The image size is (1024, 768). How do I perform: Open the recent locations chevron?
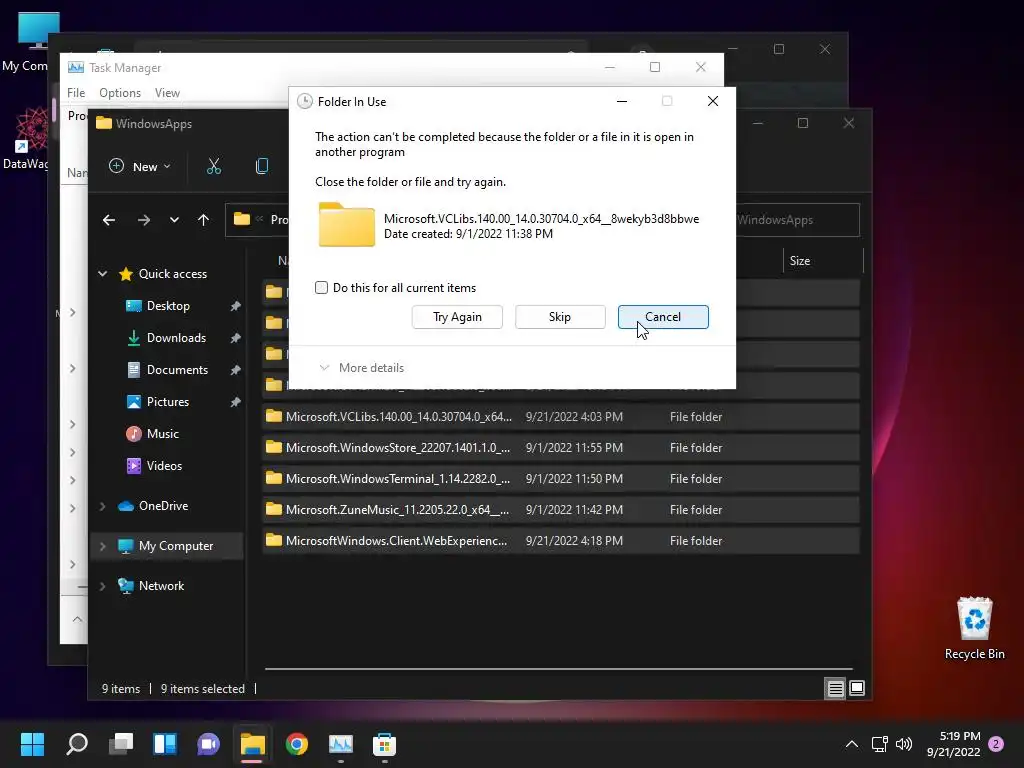pos(174,220)
